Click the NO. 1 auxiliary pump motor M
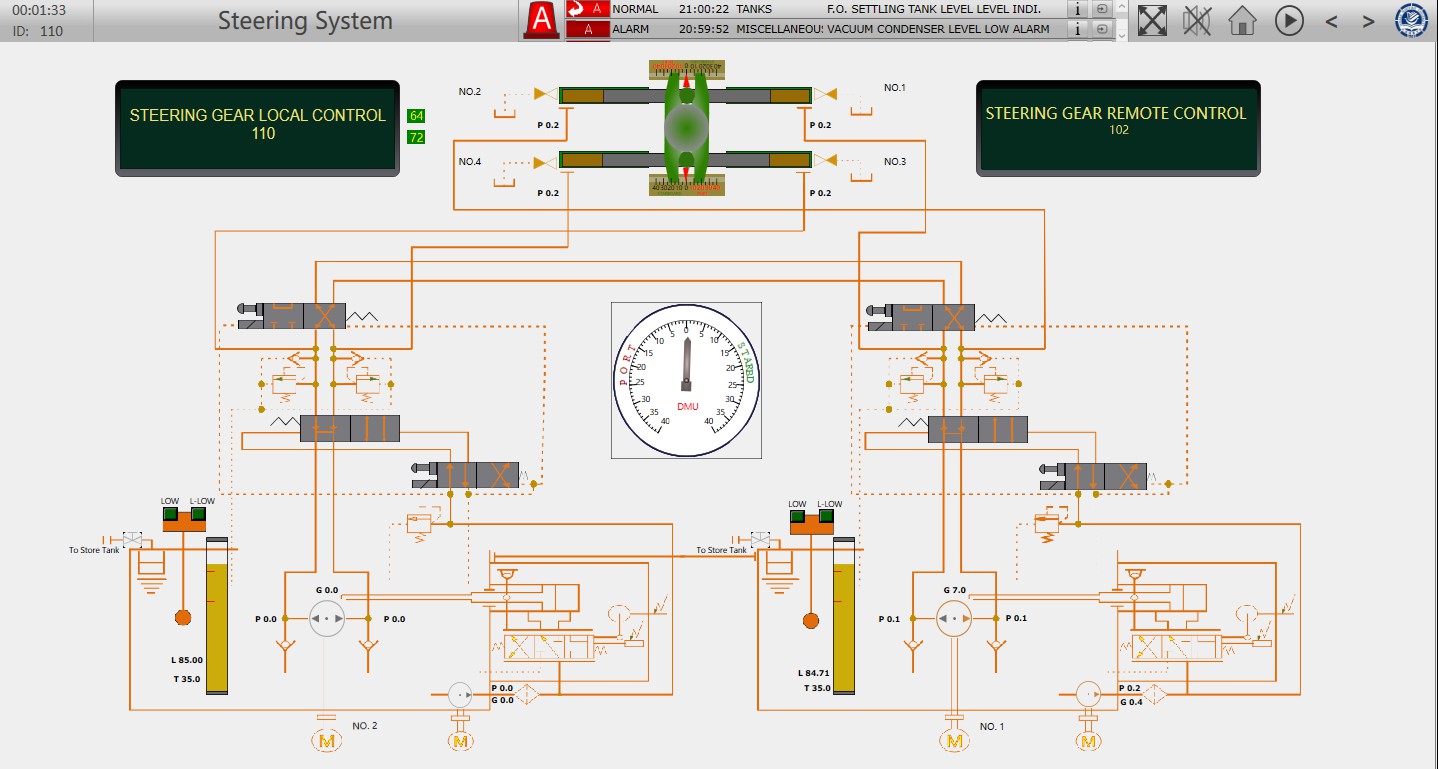The width and height of the screenshot is (1438, 769). 1088,741
